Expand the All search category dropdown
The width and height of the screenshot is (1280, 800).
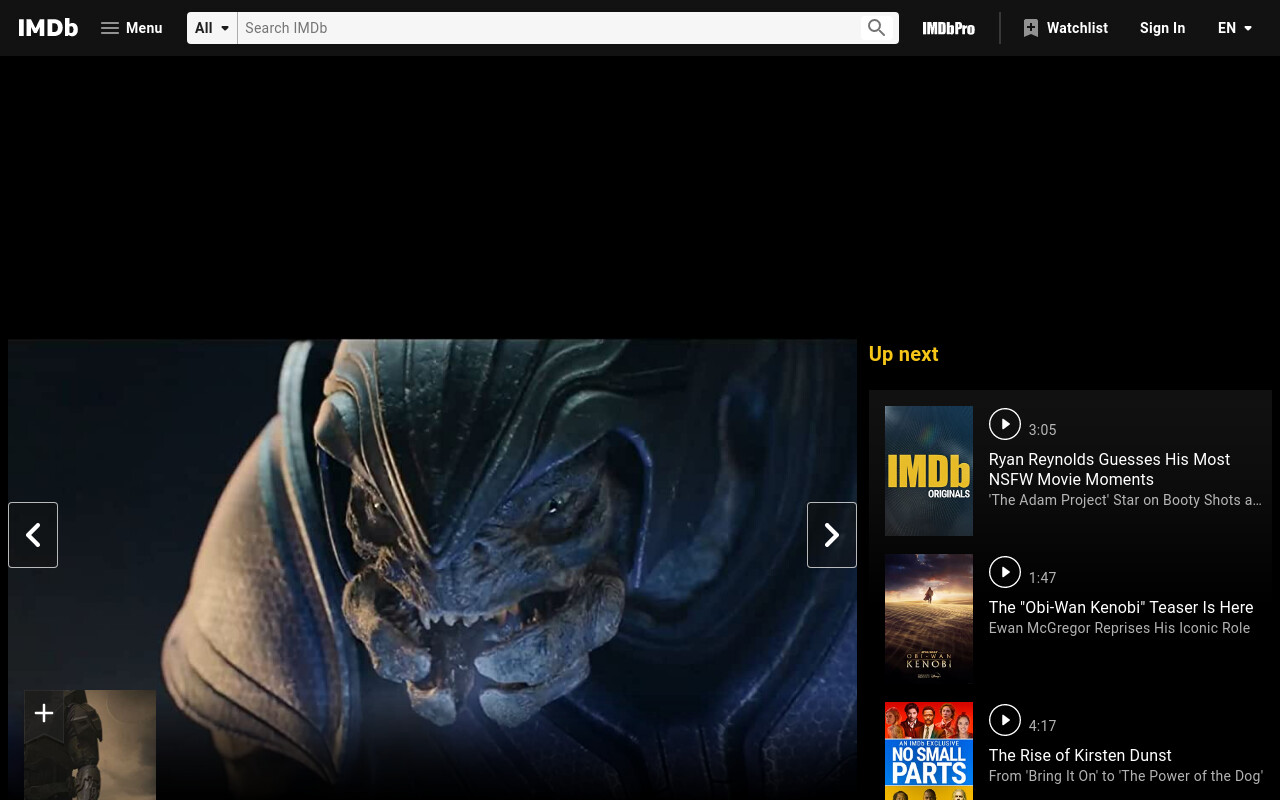212,28
